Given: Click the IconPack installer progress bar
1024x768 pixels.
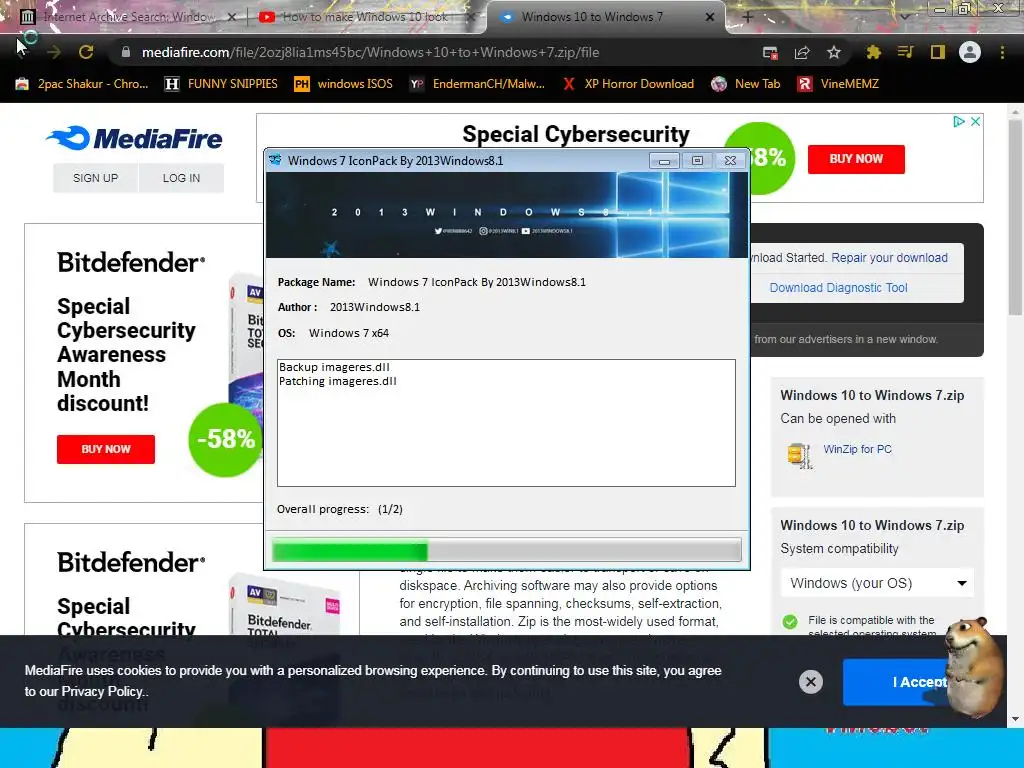Looking at the screenshot, I should 507,550.
